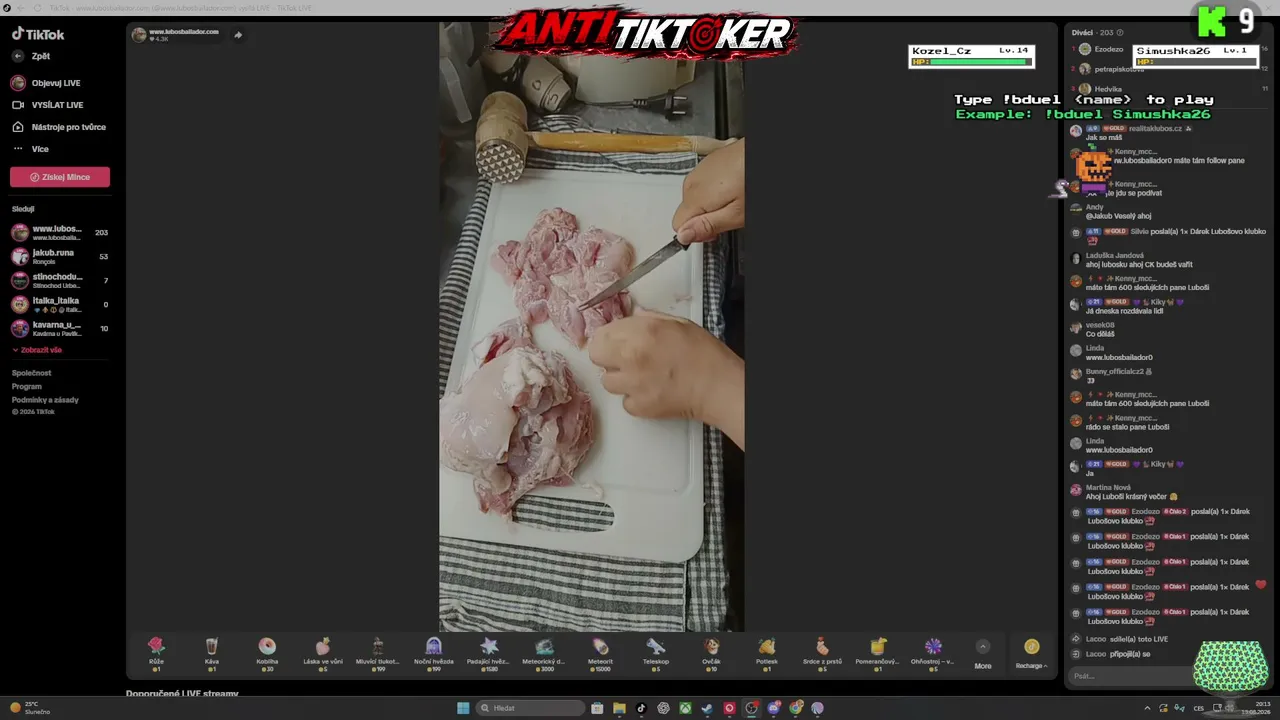Open the Windows Start menu

point(463,708)
